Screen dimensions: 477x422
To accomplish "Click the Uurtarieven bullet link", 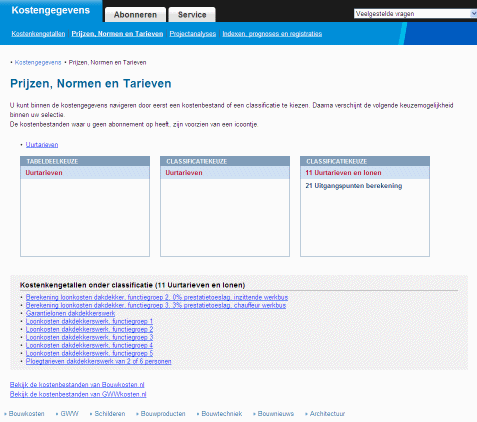I will (42, 145).
